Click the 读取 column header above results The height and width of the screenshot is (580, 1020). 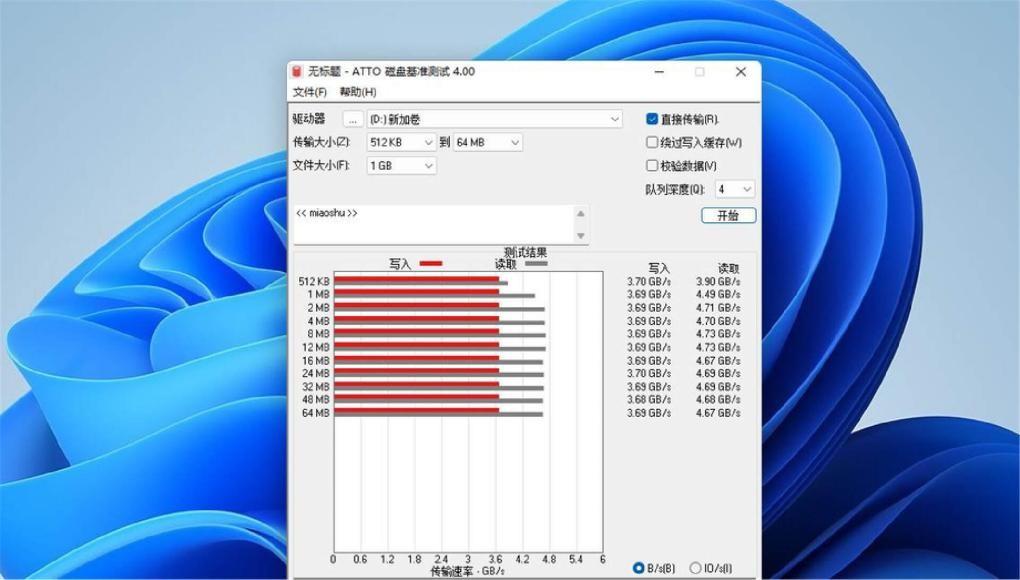click(x=729, y=268)
